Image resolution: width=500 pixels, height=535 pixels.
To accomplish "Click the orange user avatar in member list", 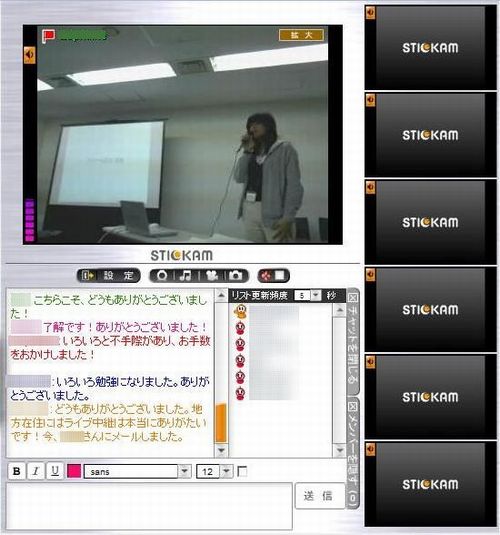I will point(240,311).
